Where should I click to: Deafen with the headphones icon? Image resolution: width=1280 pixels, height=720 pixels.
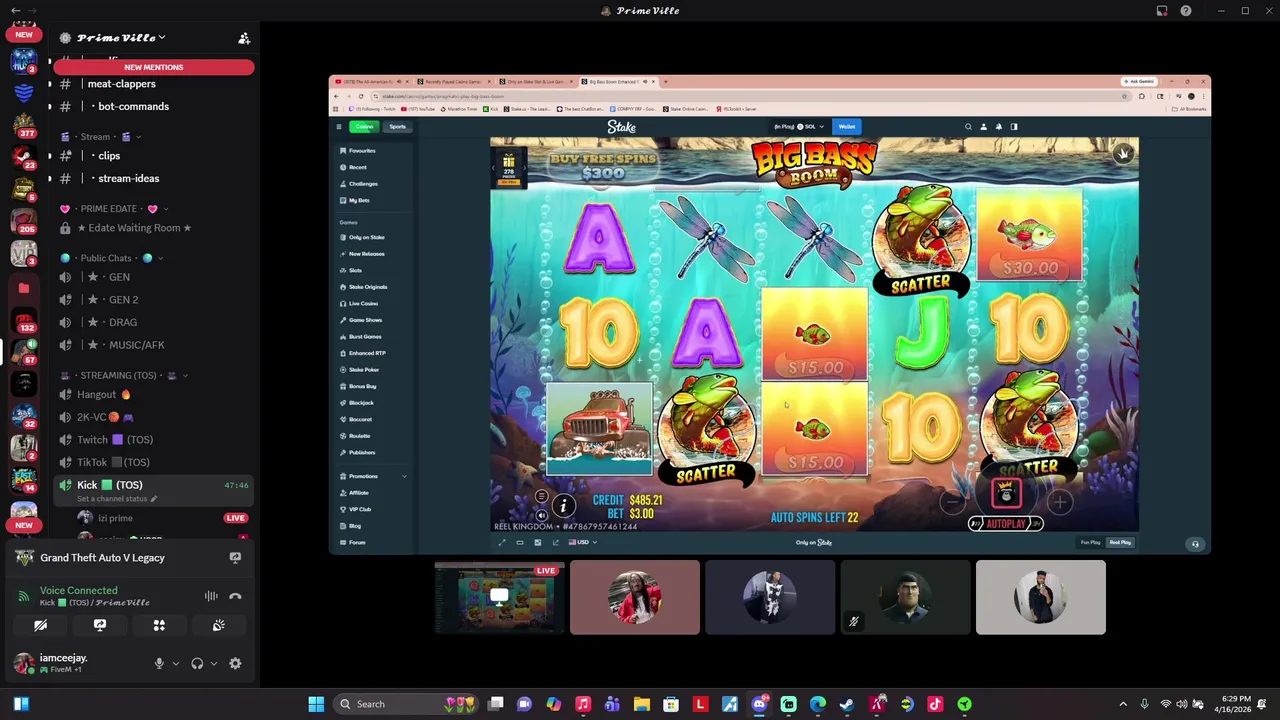pos(197,663)
